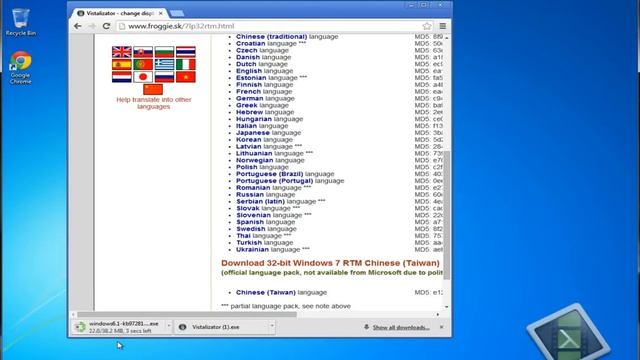The height and width of the screenshot is (360, 640).
Task: Click the Vietnam flag
Action: pos(186,77)
